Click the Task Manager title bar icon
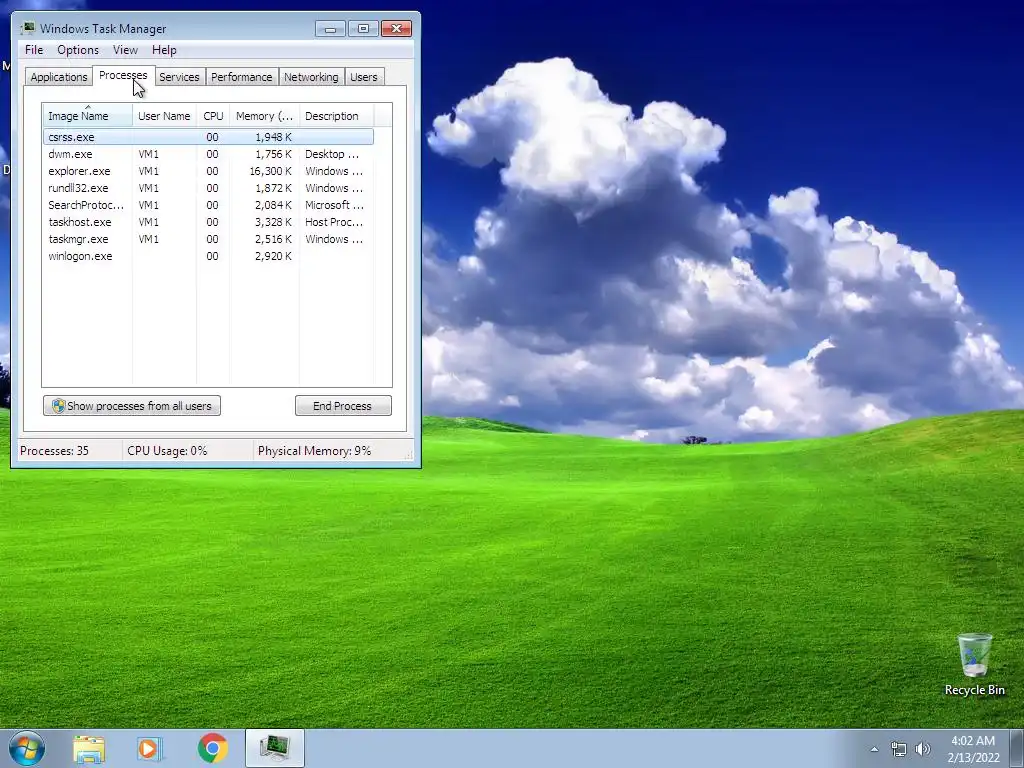Image resolution: width=1024 pixels, height=768 pixels. pos(28,28)
